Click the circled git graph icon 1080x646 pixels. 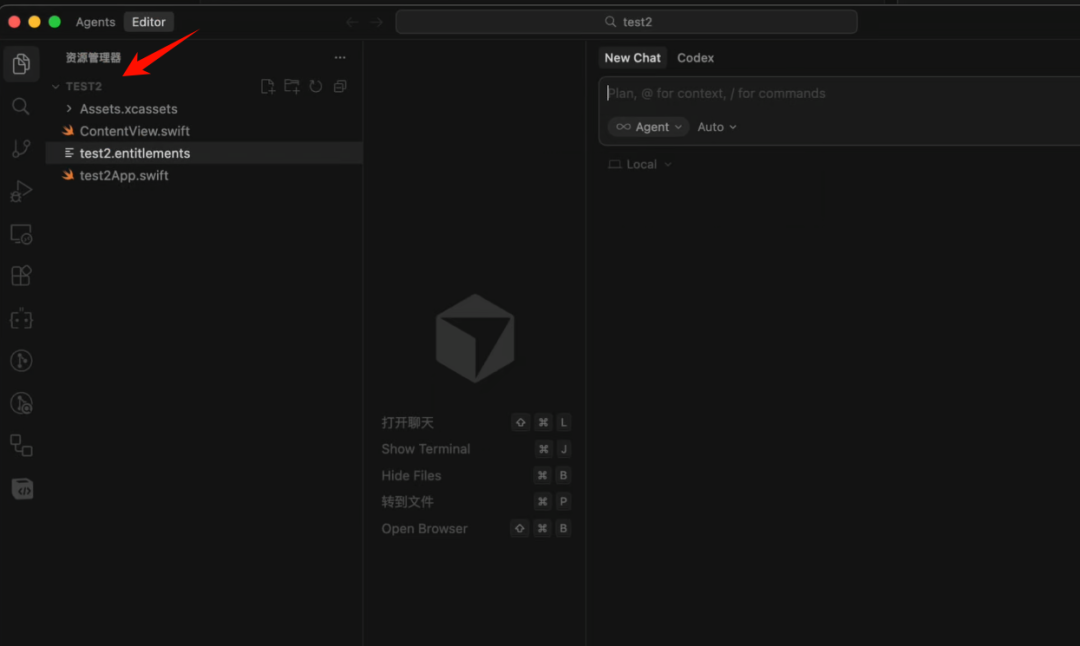[21, 361]
